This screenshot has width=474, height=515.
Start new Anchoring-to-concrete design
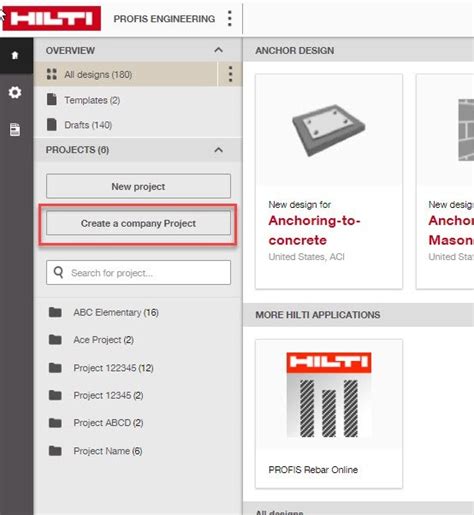tap(329, 181)
